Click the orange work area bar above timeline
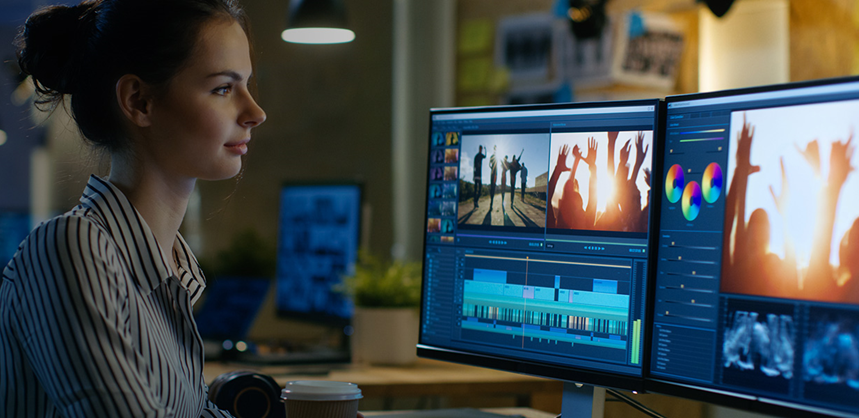The image size is (859, 418). pos(547,261)
